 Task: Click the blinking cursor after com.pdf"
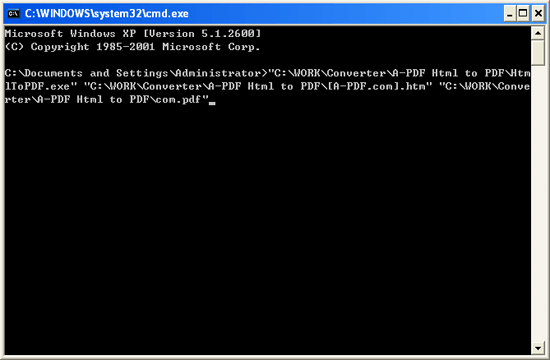212,103
